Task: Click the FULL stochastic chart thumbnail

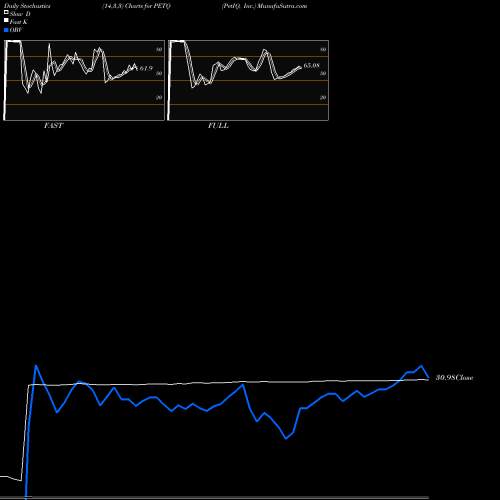Action: coord(248,80)
